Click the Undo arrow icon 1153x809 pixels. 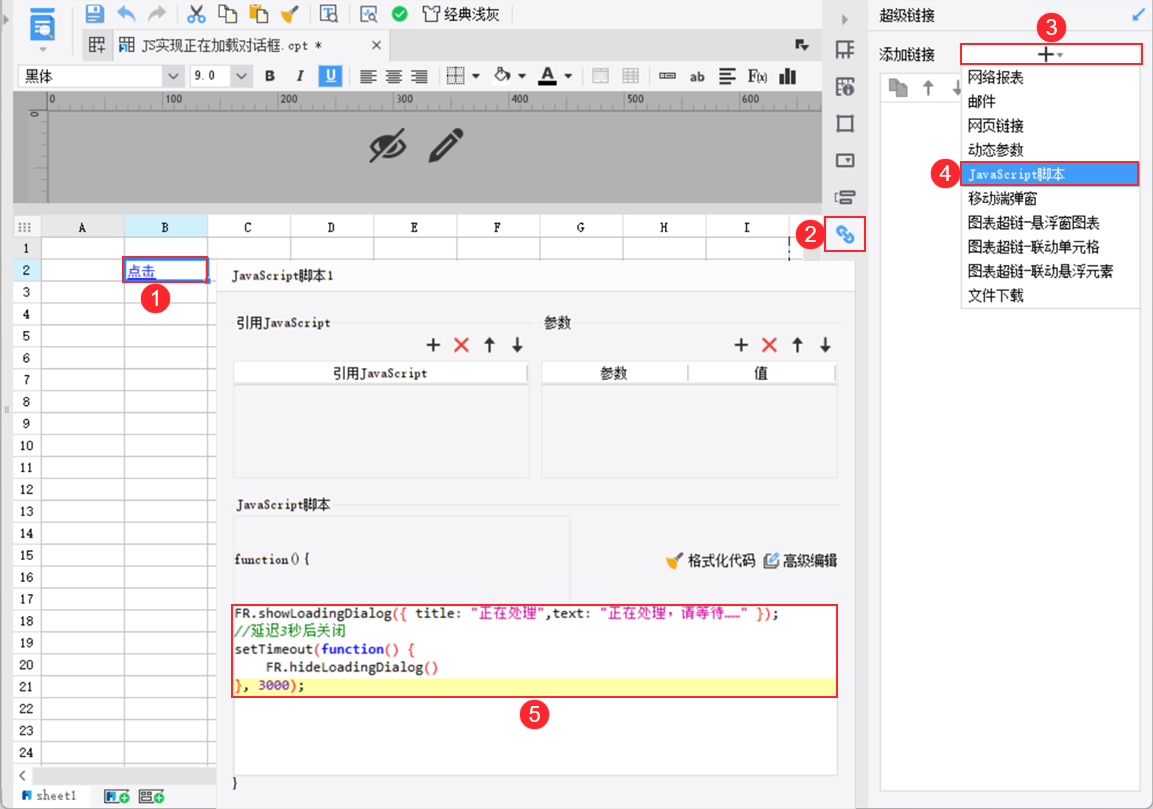tap(126, 13)
